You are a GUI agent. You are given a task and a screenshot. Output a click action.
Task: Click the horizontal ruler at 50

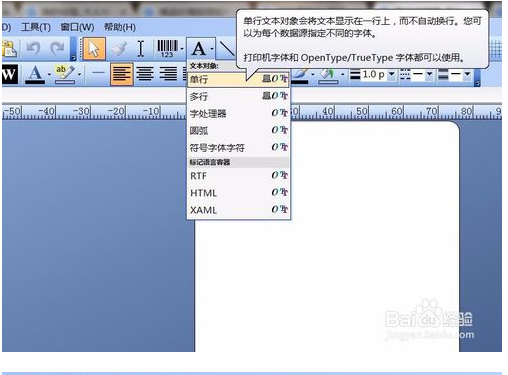click(x=362, y=112)
